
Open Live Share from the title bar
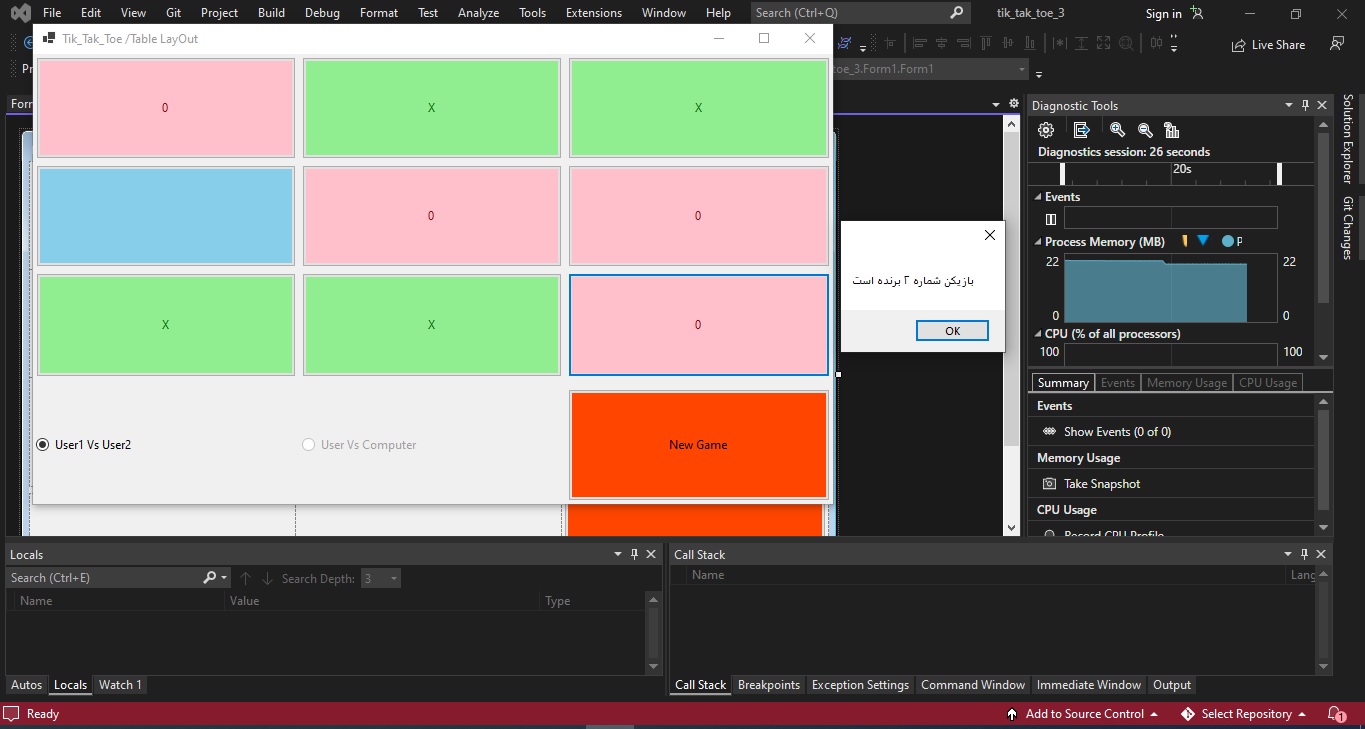[x=1268, y=44]
